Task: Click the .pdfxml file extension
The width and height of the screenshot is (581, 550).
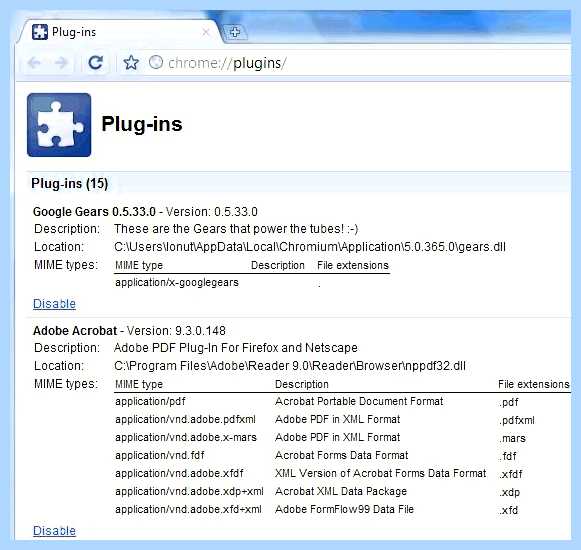Action: click(517, 420)
